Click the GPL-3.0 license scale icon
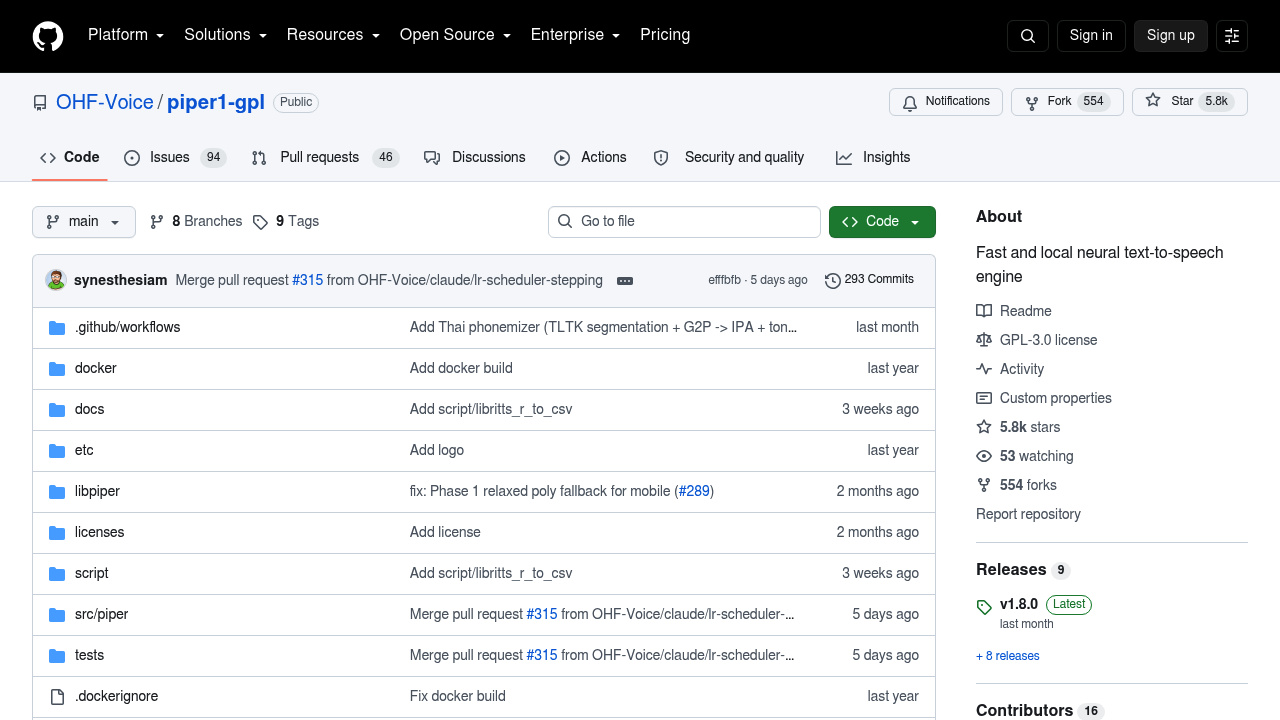This screenshot has width=1280, height=720. click(984, 340)
